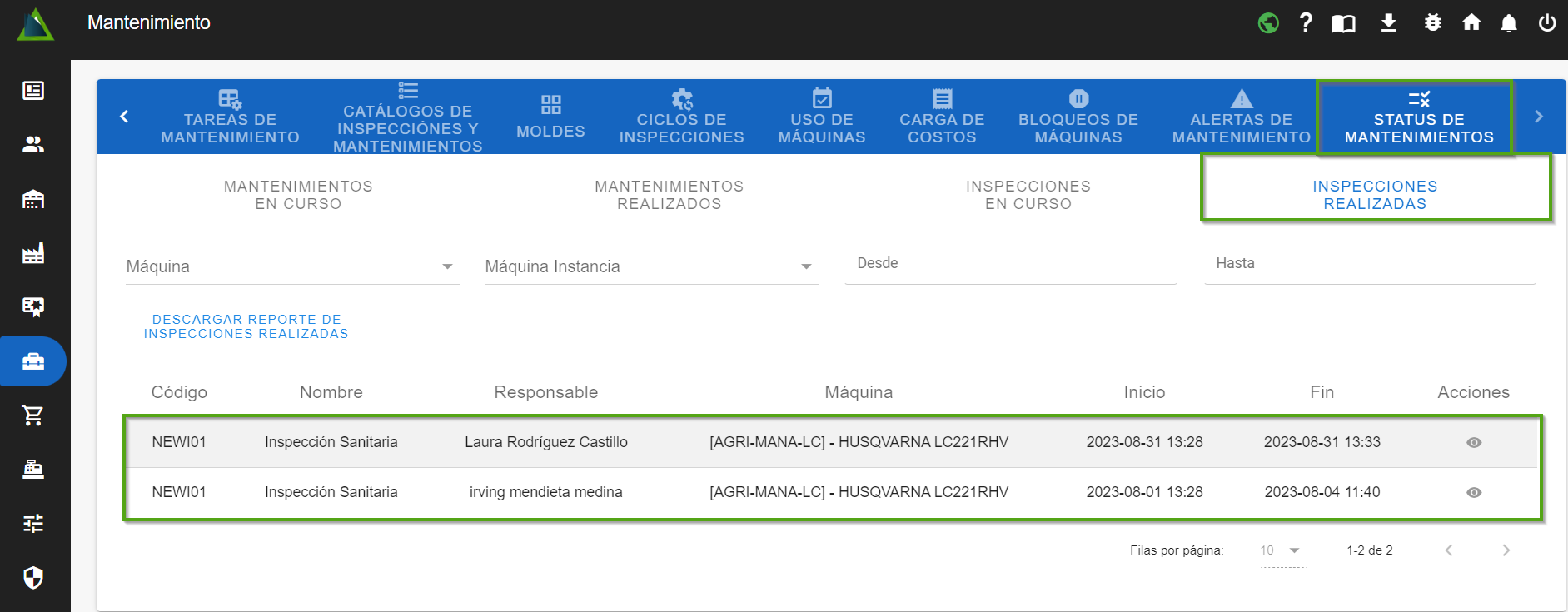Open the rows per page dropdown
The image size is (1568, 612).
[1281, 550]
